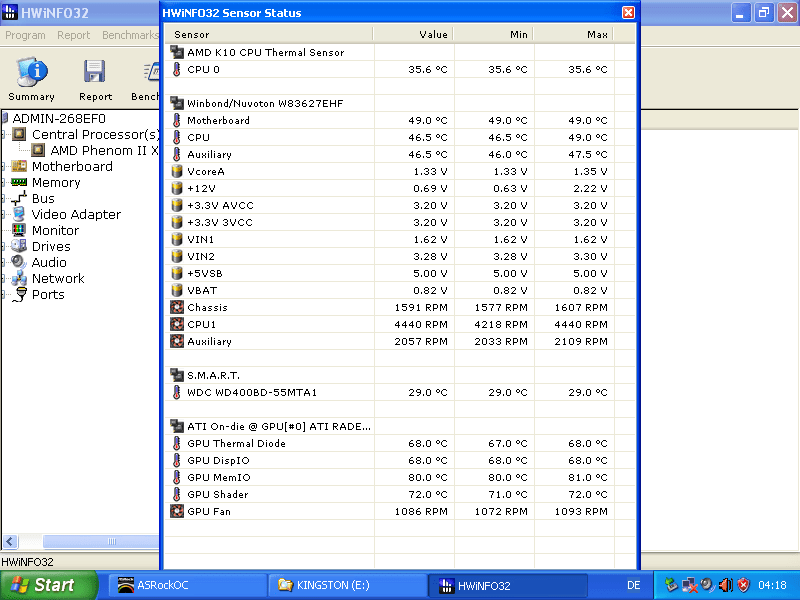Click the Motherboard temperature thermometer icon
Screen dimensions: 800x600
[x=177, y=120]
